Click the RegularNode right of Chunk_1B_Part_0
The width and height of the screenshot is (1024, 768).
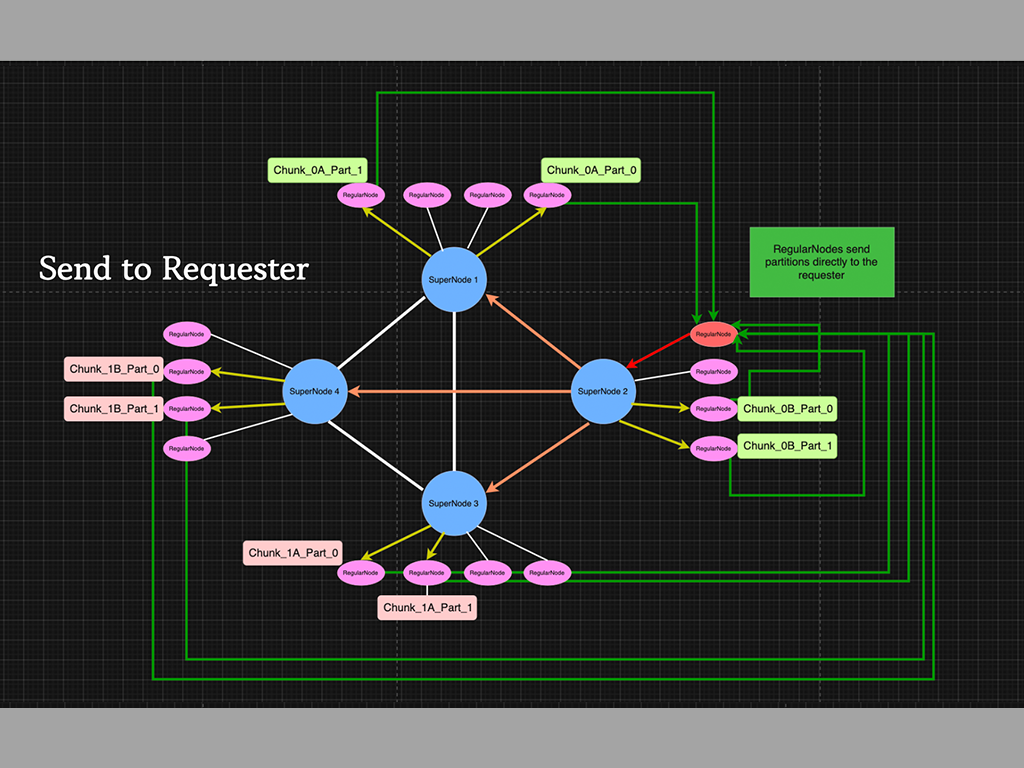(187, 371)
